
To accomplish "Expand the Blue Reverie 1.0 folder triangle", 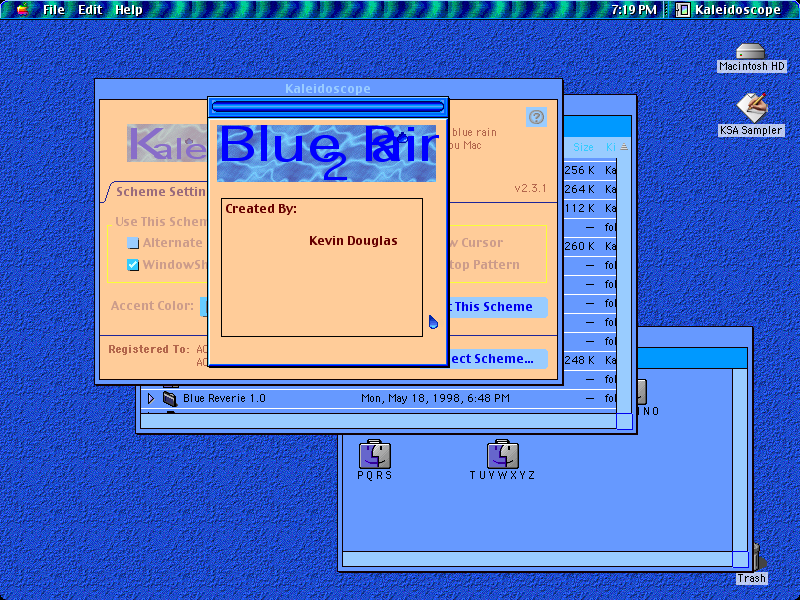I will click(151, 398).
